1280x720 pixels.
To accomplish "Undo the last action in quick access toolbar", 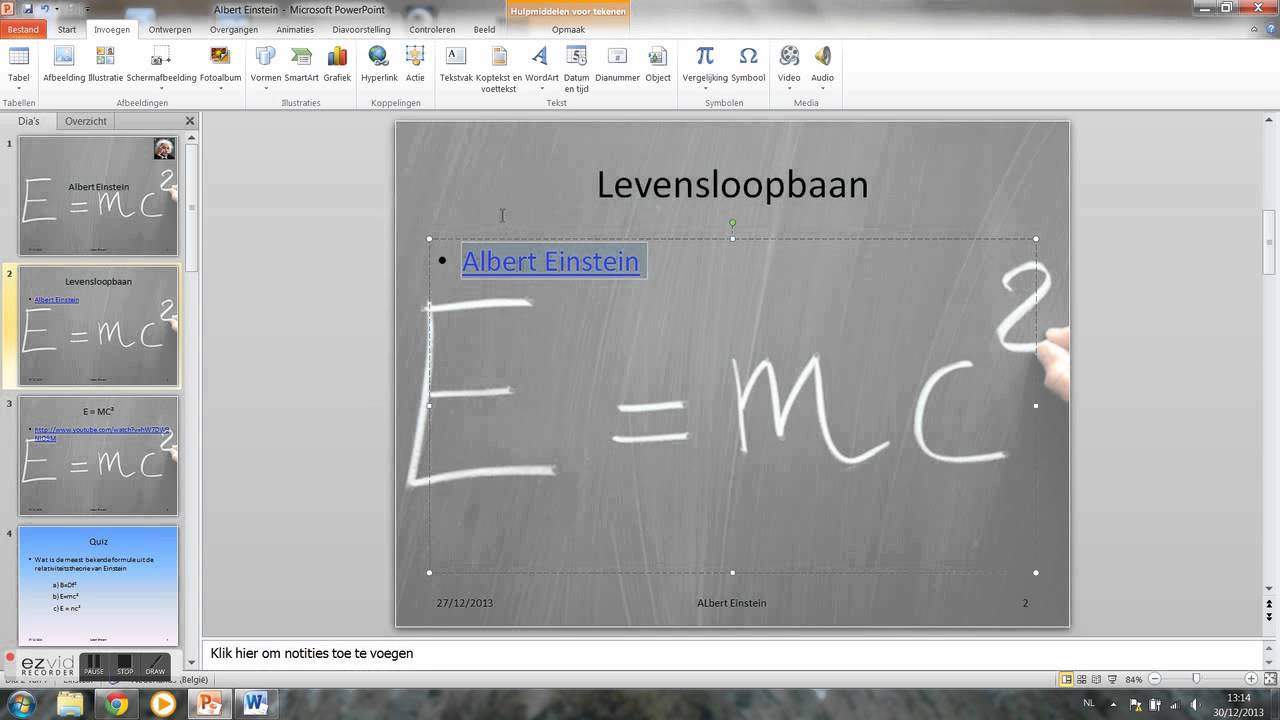I will (x=44, y=9).
